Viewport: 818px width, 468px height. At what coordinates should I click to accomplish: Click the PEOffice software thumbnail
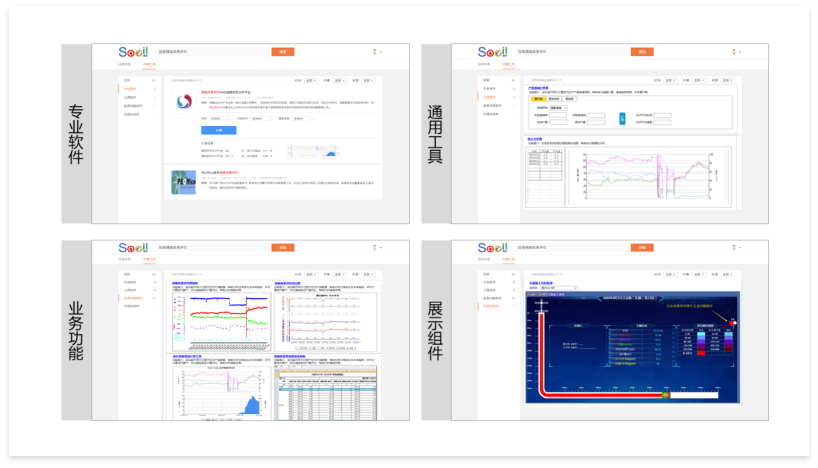click(x=184, y=182)
